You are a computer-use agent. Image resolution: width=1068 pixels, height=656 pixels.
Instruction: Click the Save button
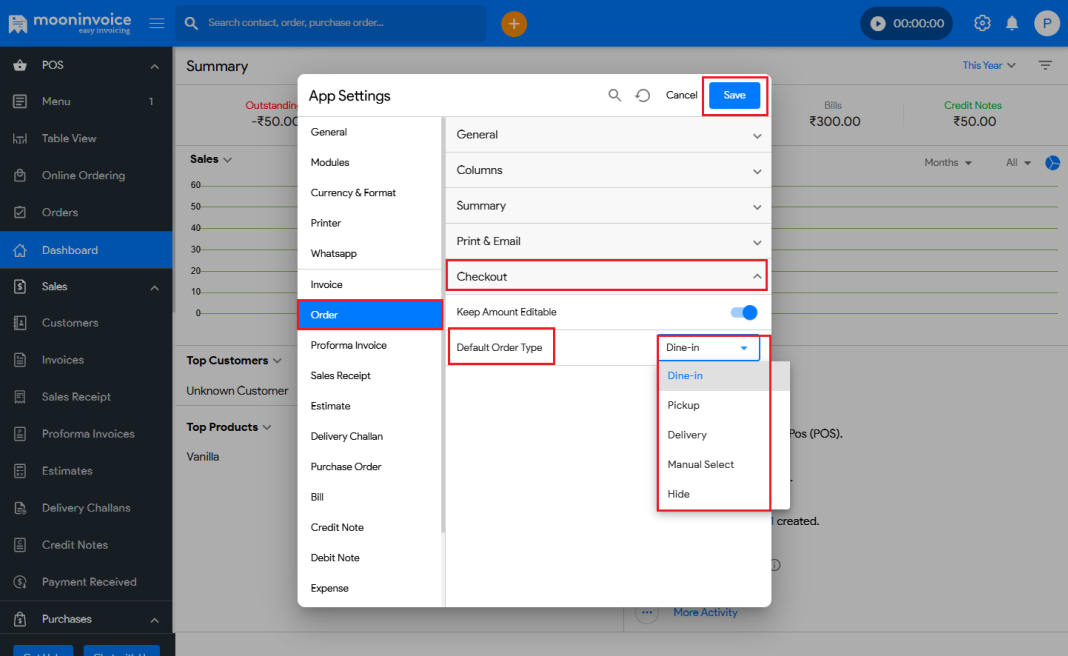tap(734, 95)
